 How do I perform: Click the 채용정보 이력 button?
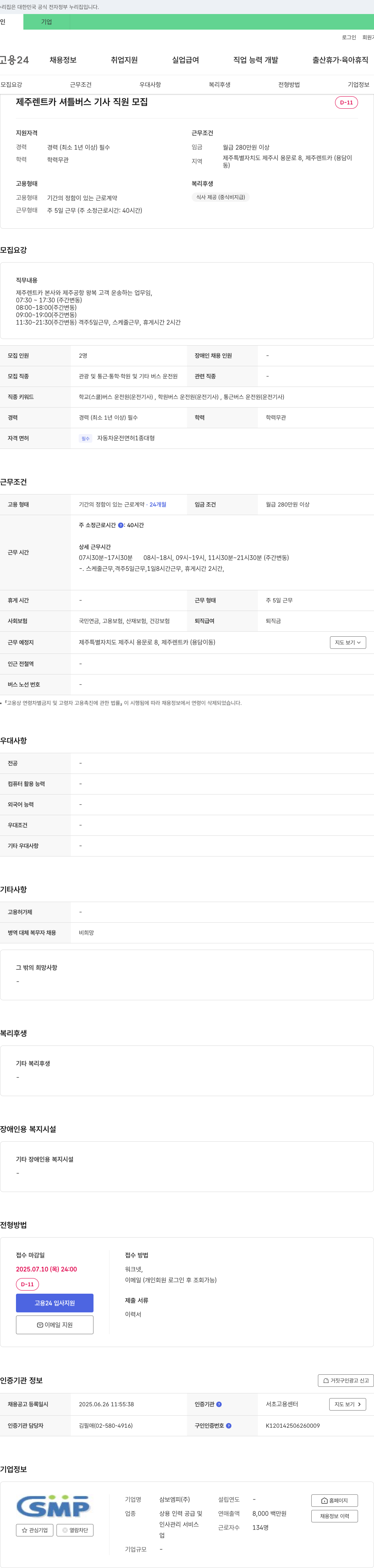coord(335,1516)
